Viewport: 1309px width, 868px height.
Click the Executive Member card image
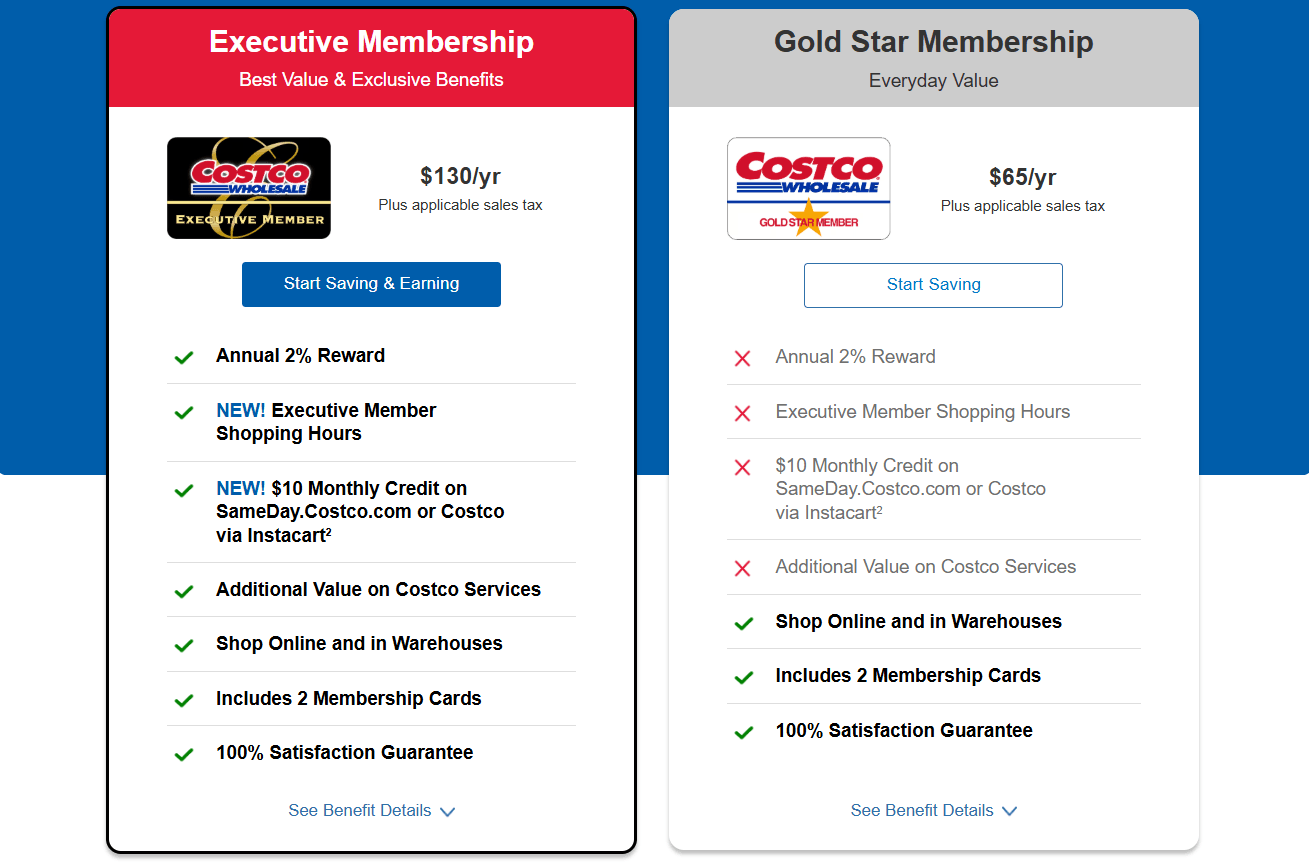pyautogui.click(x=248, y=188)
